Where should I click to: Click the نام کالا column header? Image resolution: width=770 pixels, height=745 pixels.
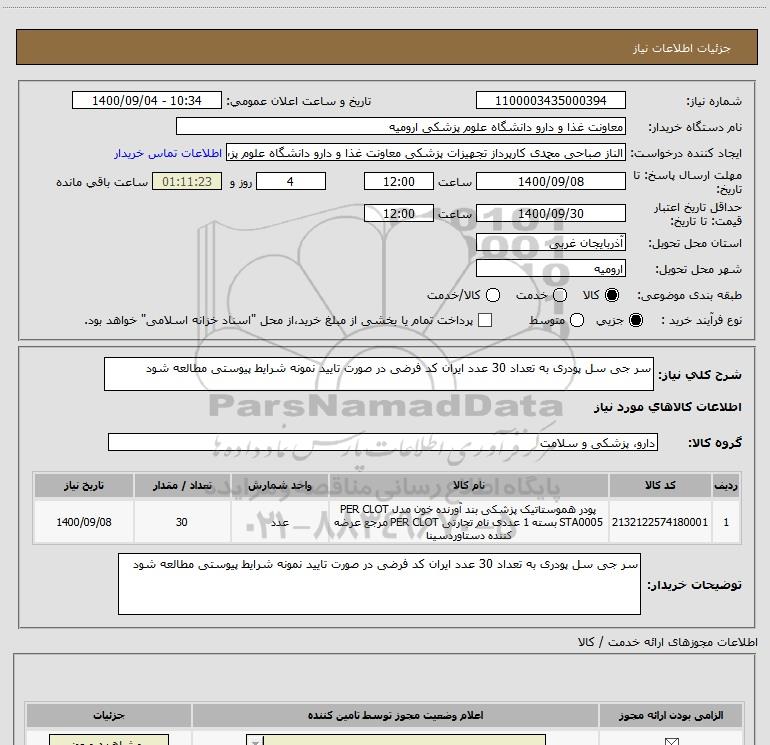[468, 485]
